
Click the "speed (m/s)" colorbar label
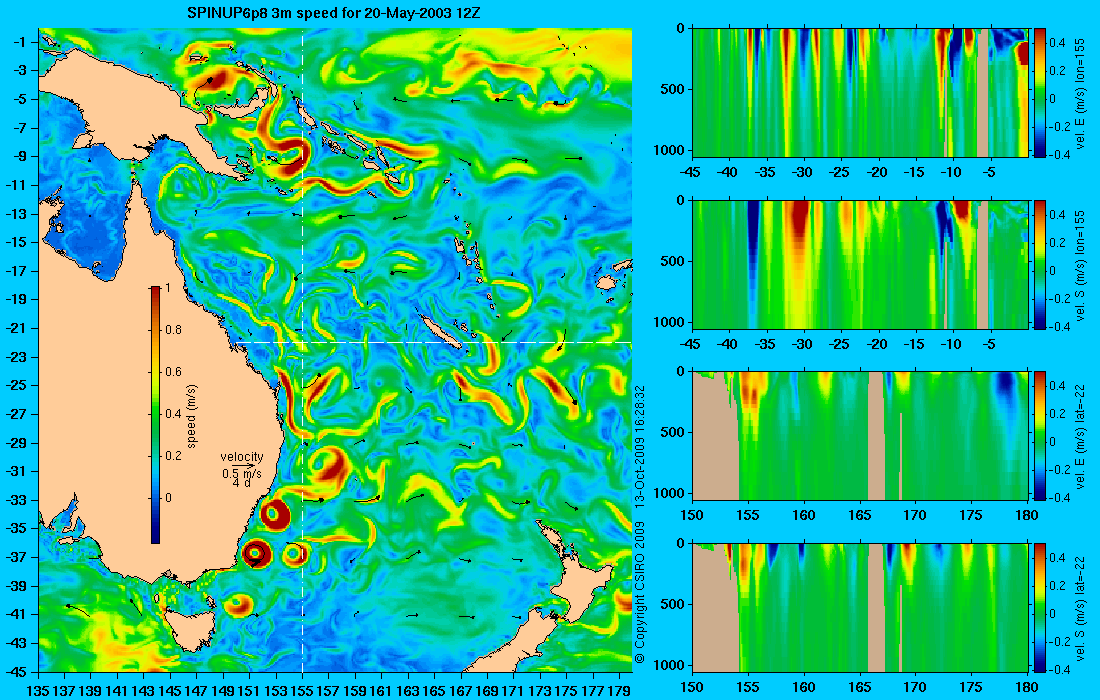click(192, 416)
